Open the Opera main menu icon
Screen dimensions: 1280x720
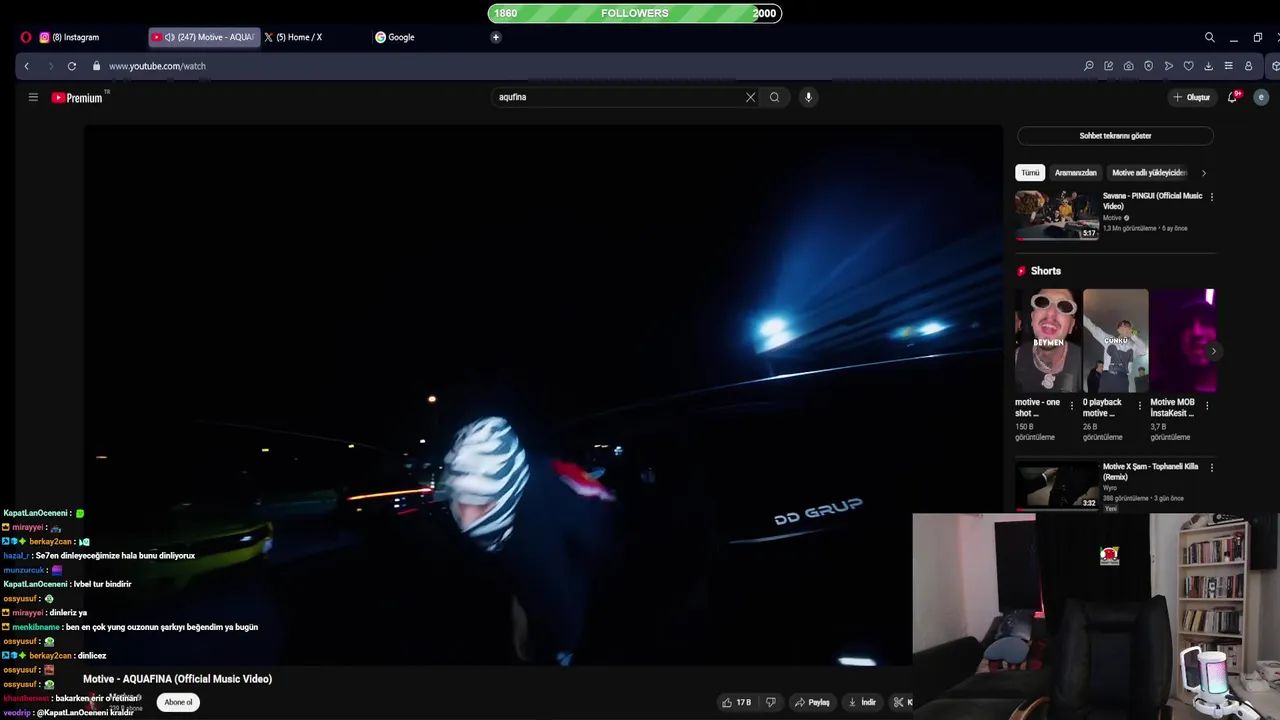26,37
